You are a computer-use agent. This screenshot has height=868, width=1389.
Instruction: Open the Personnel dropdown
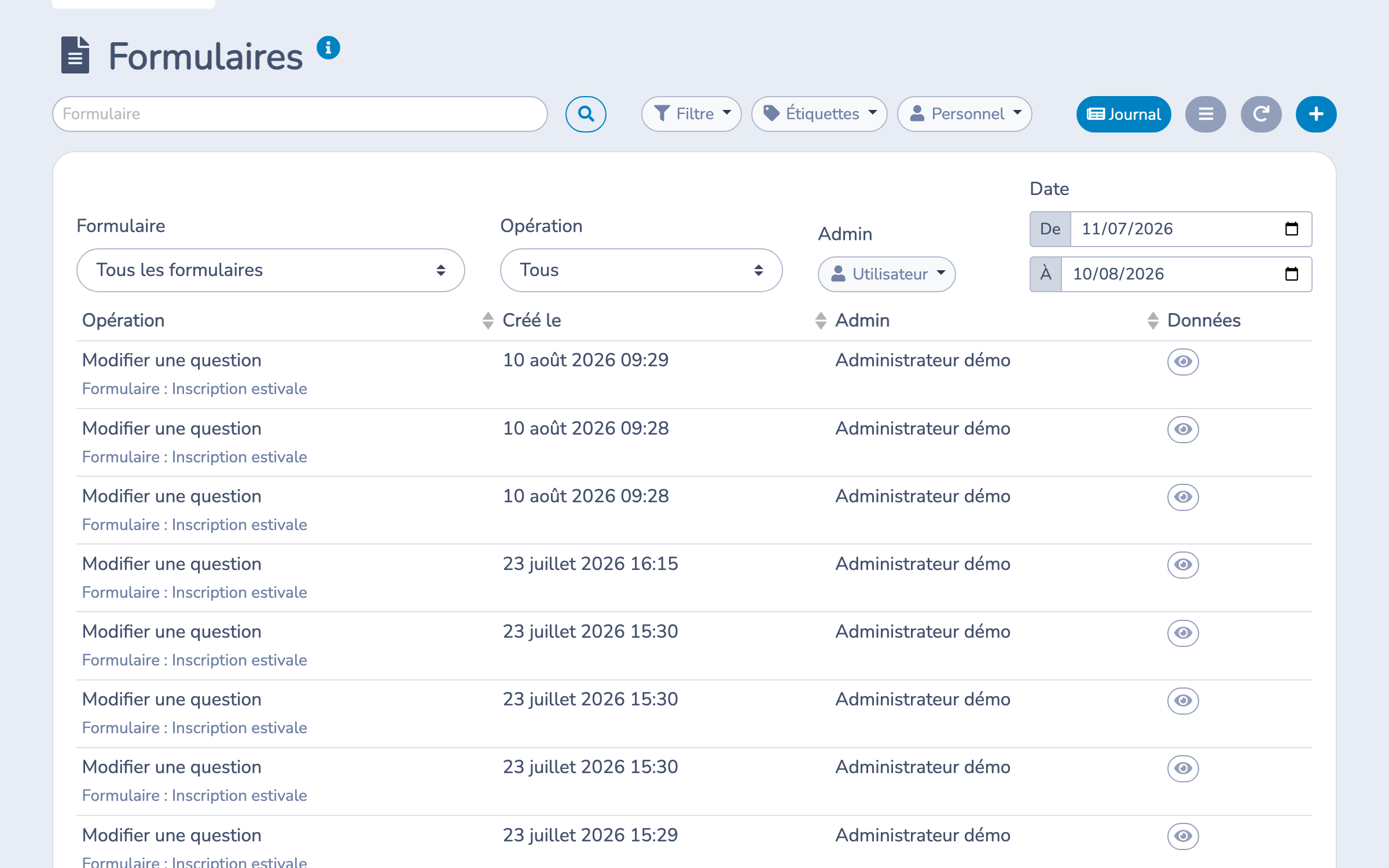[x=965, y=114]
